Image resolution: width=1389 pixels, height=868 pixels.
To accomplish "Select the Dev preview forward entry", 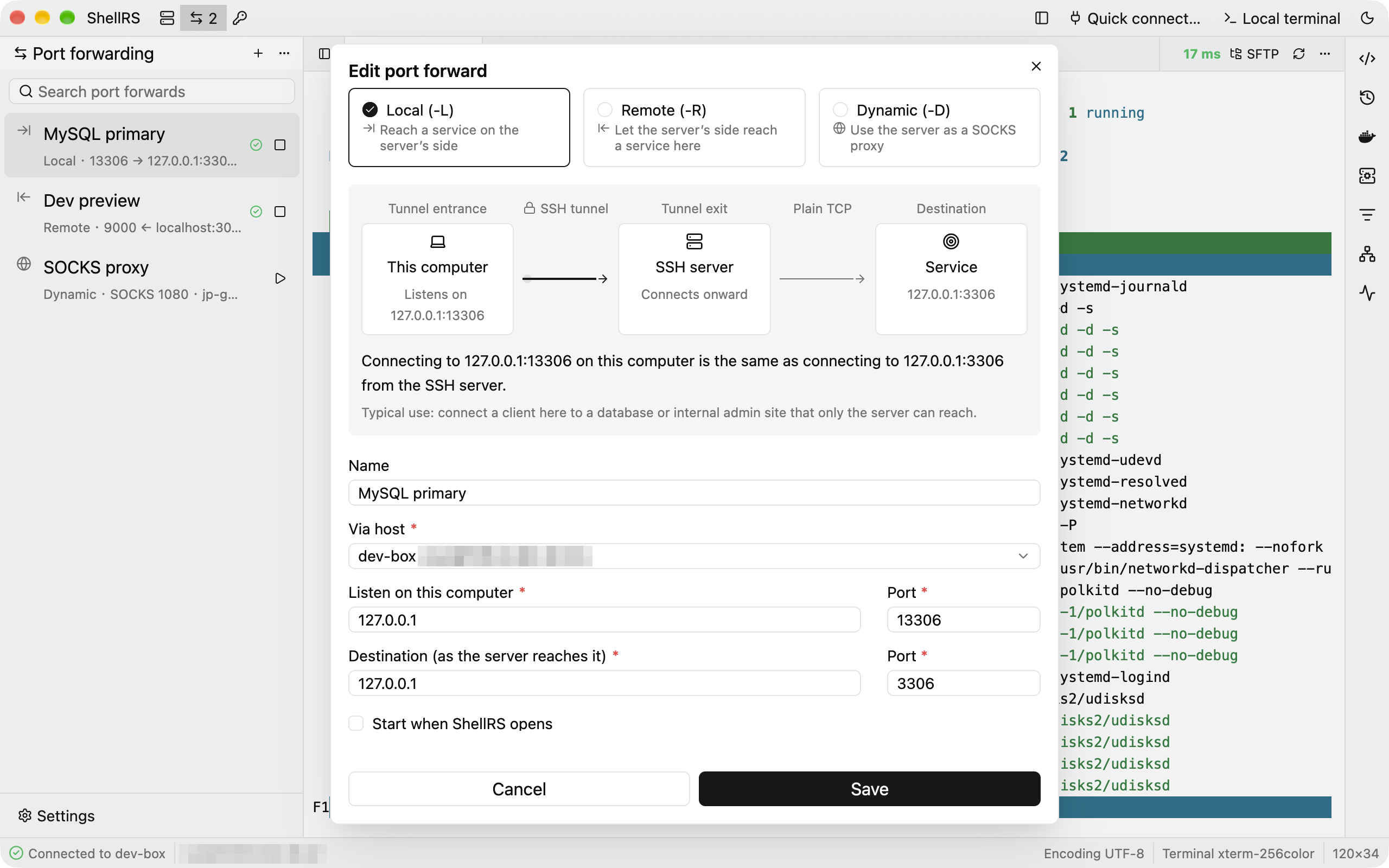I will tap(151, 212).
